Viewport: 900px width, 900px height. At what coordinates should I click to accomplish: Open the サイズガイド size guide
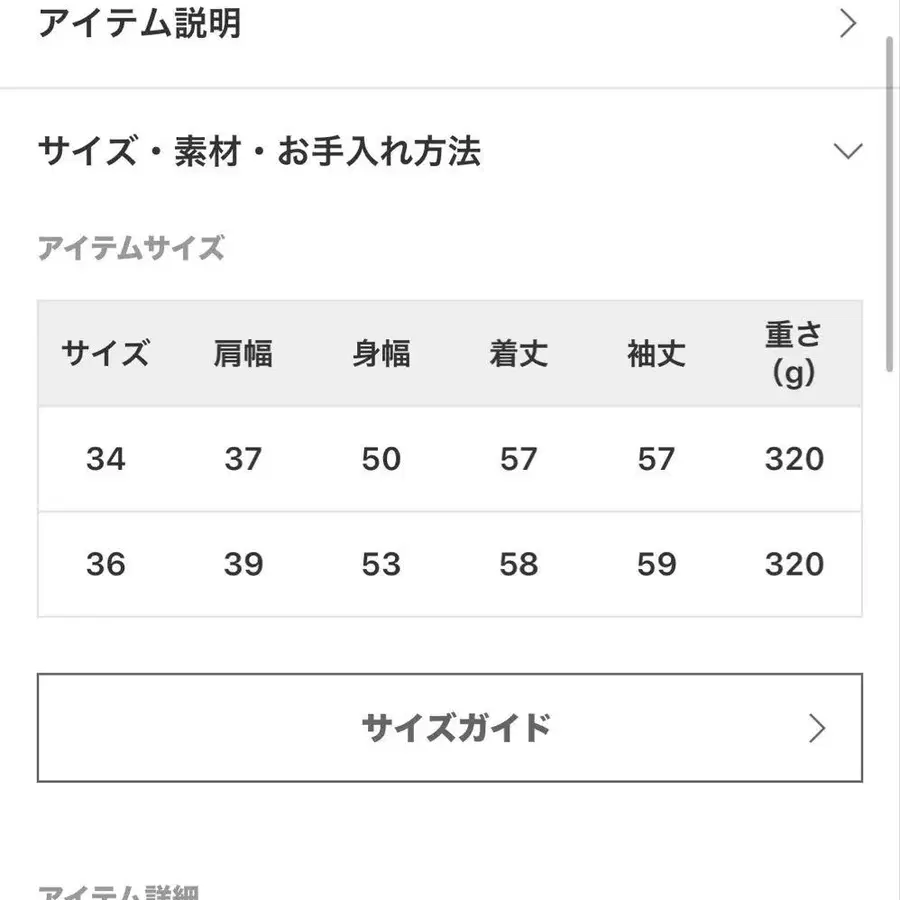pos(455,729)
